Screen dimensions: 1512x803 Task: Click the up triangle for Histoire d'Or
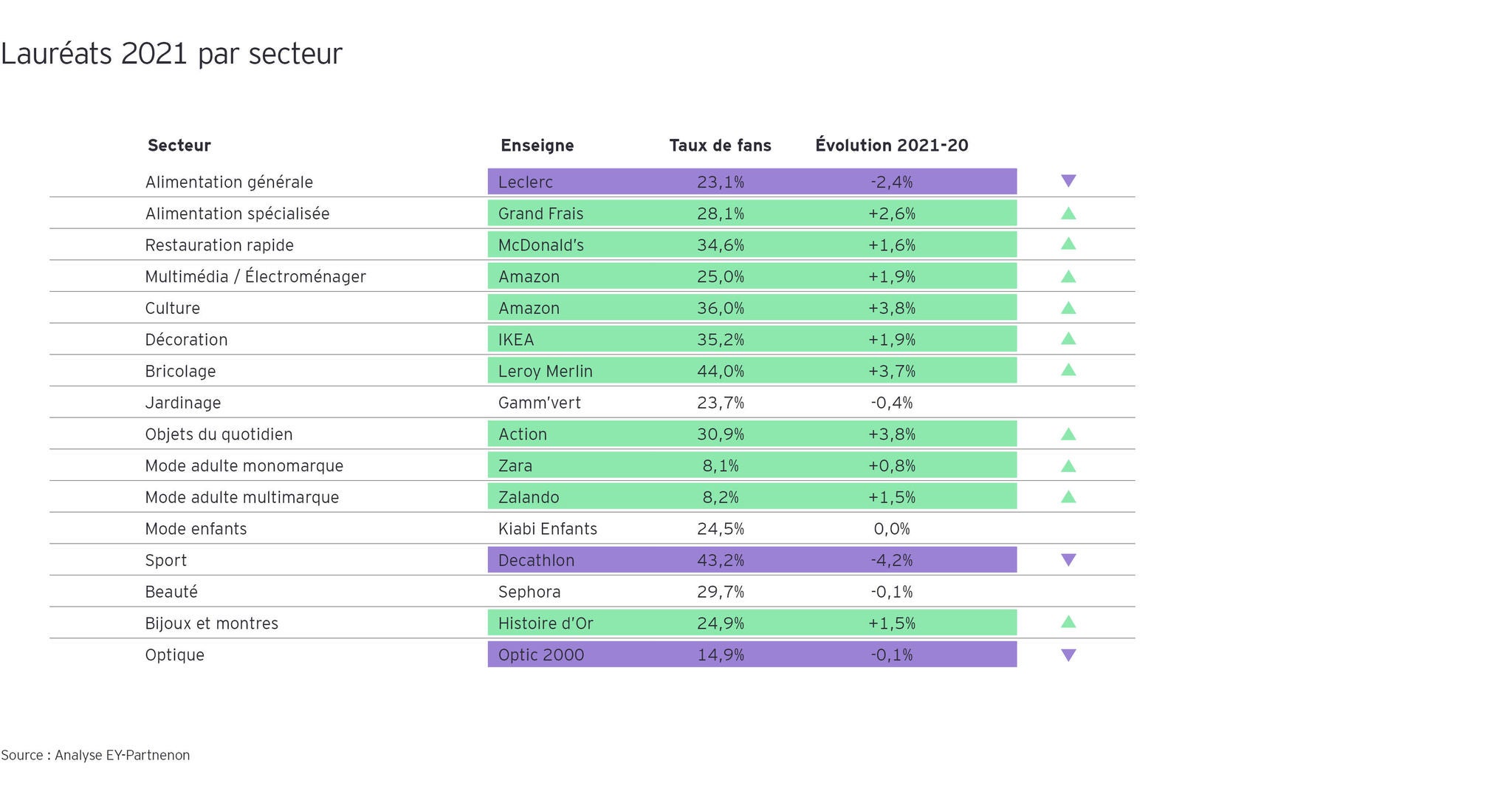[1068, 622]
